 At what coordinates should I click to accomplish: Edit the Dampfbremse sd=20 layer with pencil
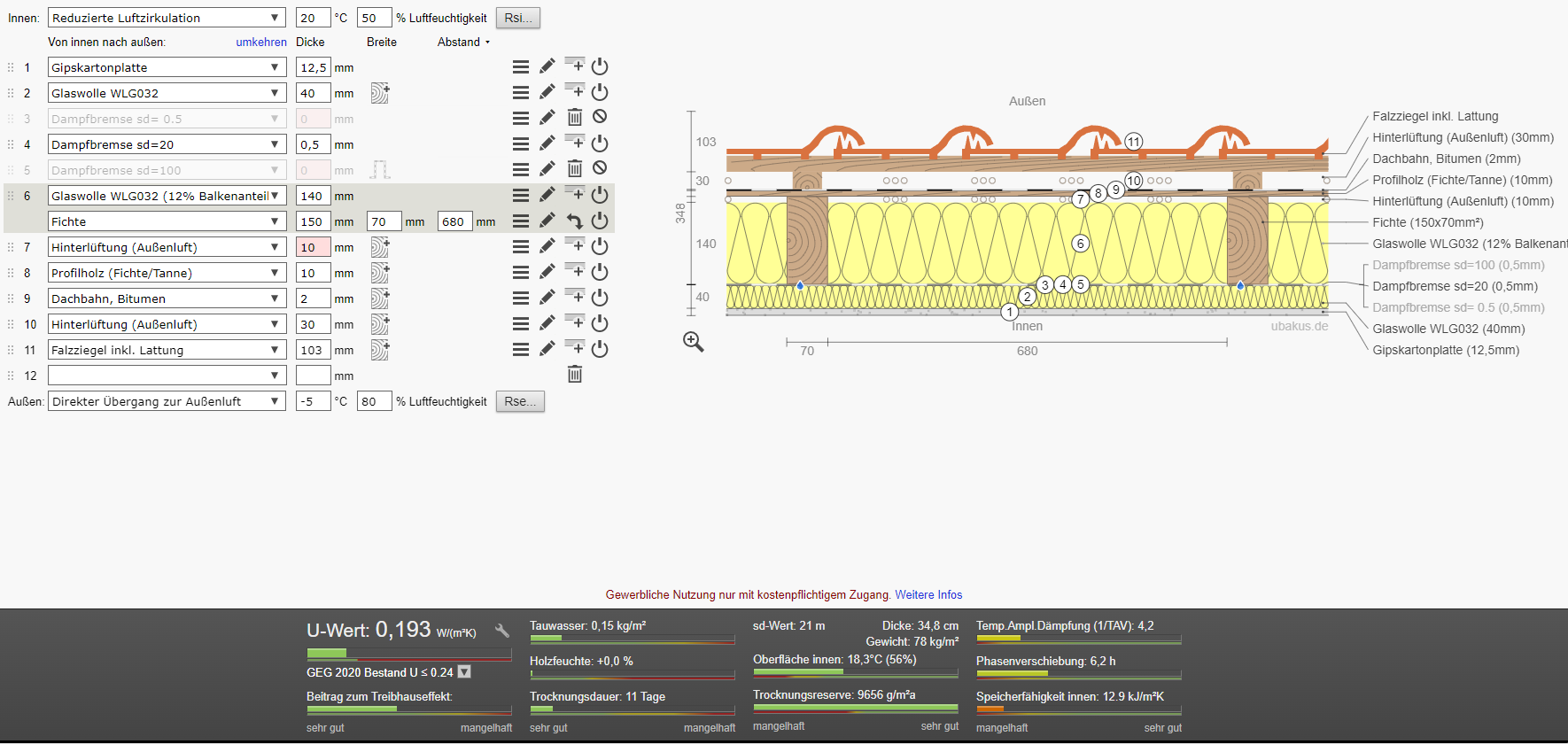(x=547, y=143)
